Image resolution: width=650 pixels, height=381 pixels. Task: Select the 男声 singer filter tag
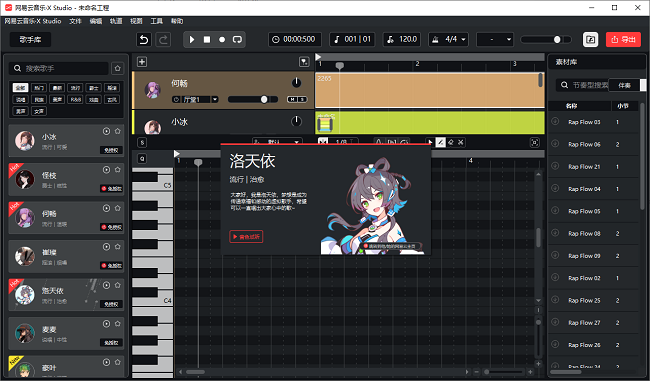pos(20,111)
